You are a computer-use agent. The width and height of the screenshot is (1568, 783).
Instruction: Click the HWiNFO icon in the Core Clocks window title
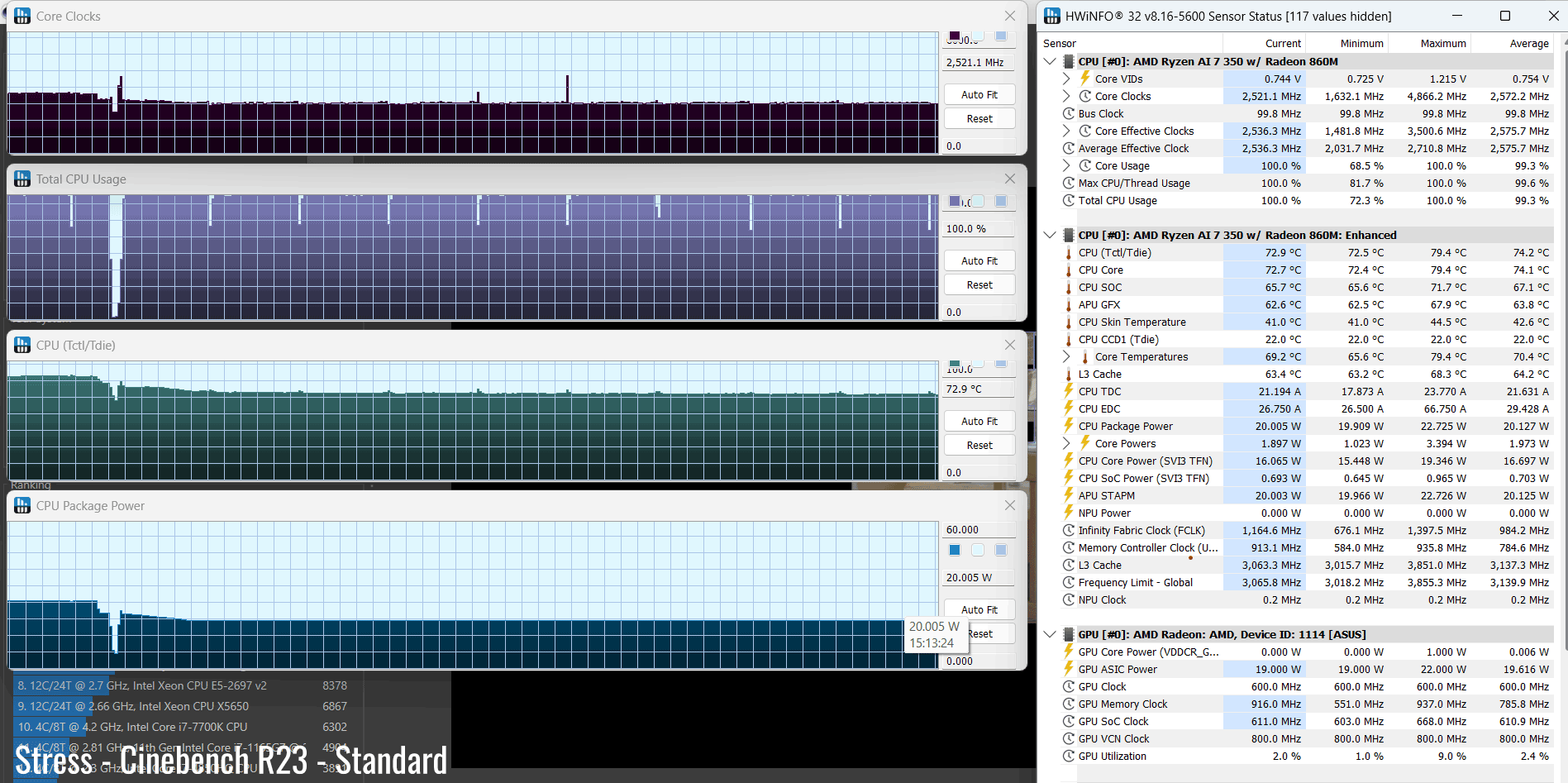click(x=22, y=16)
